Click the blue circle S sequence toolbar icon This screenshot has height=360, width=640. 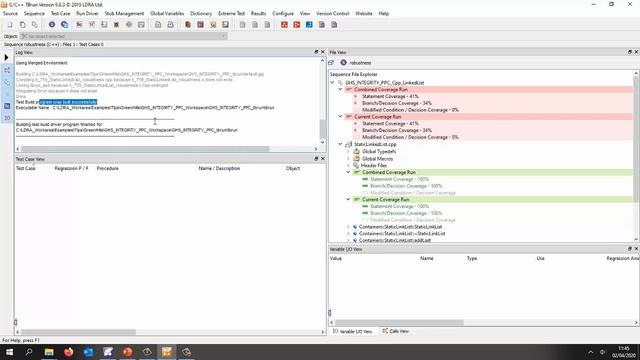point(52,24)
